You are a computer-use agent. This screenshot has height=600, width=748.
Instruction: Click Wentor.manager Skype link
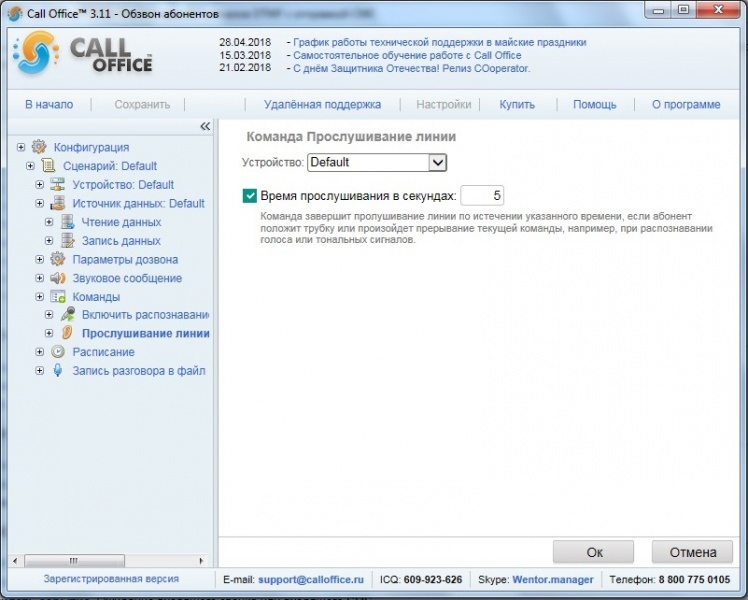point(553,579)
